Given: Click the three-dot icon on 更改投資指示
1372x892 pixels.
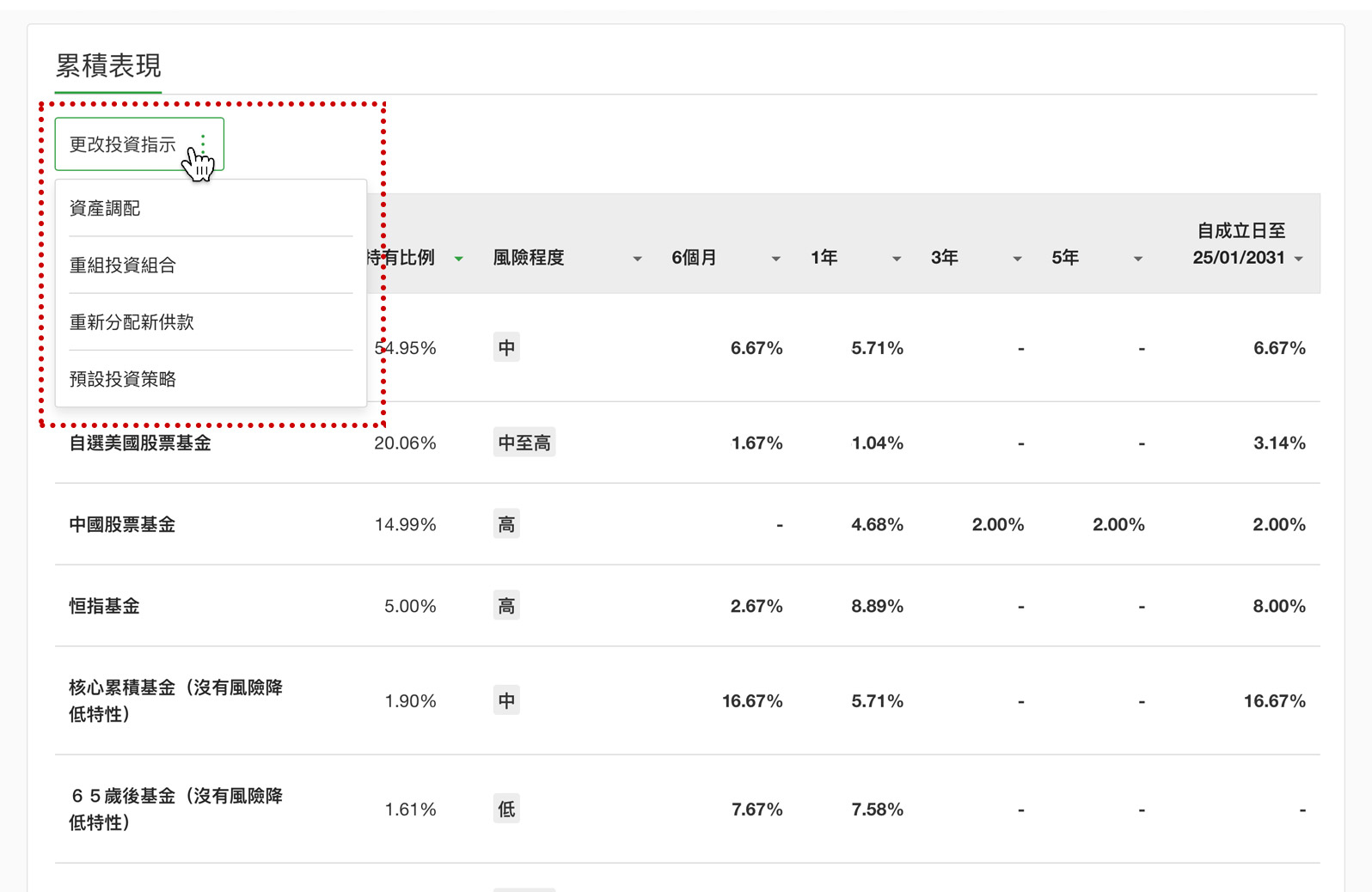Looking at the screenshot, I should coord(203,144).
